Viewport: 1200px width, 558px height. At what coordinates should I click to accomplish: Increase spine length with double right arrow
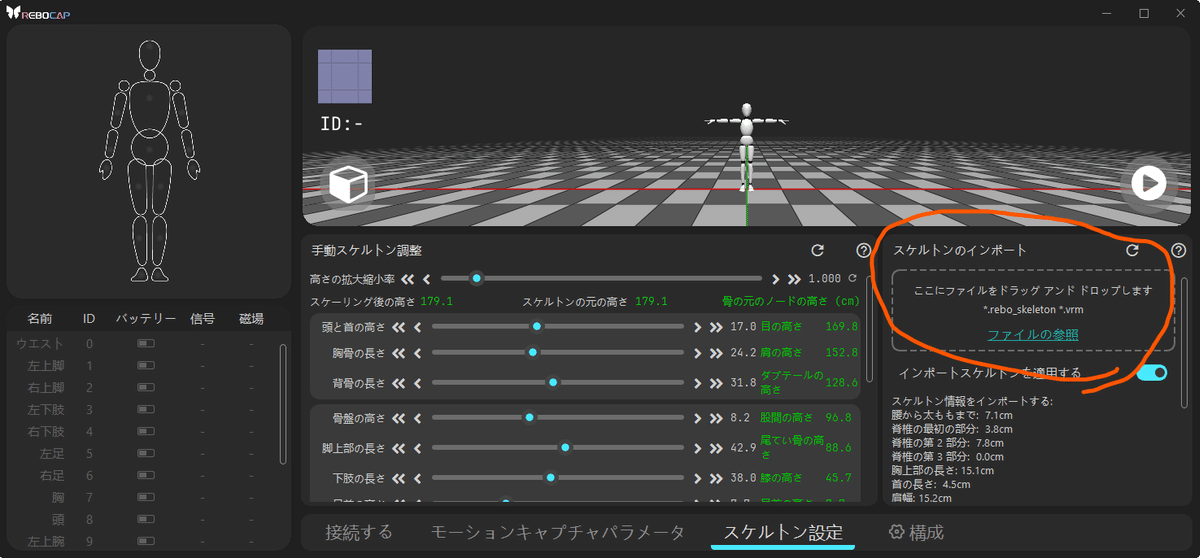(715, 382)
